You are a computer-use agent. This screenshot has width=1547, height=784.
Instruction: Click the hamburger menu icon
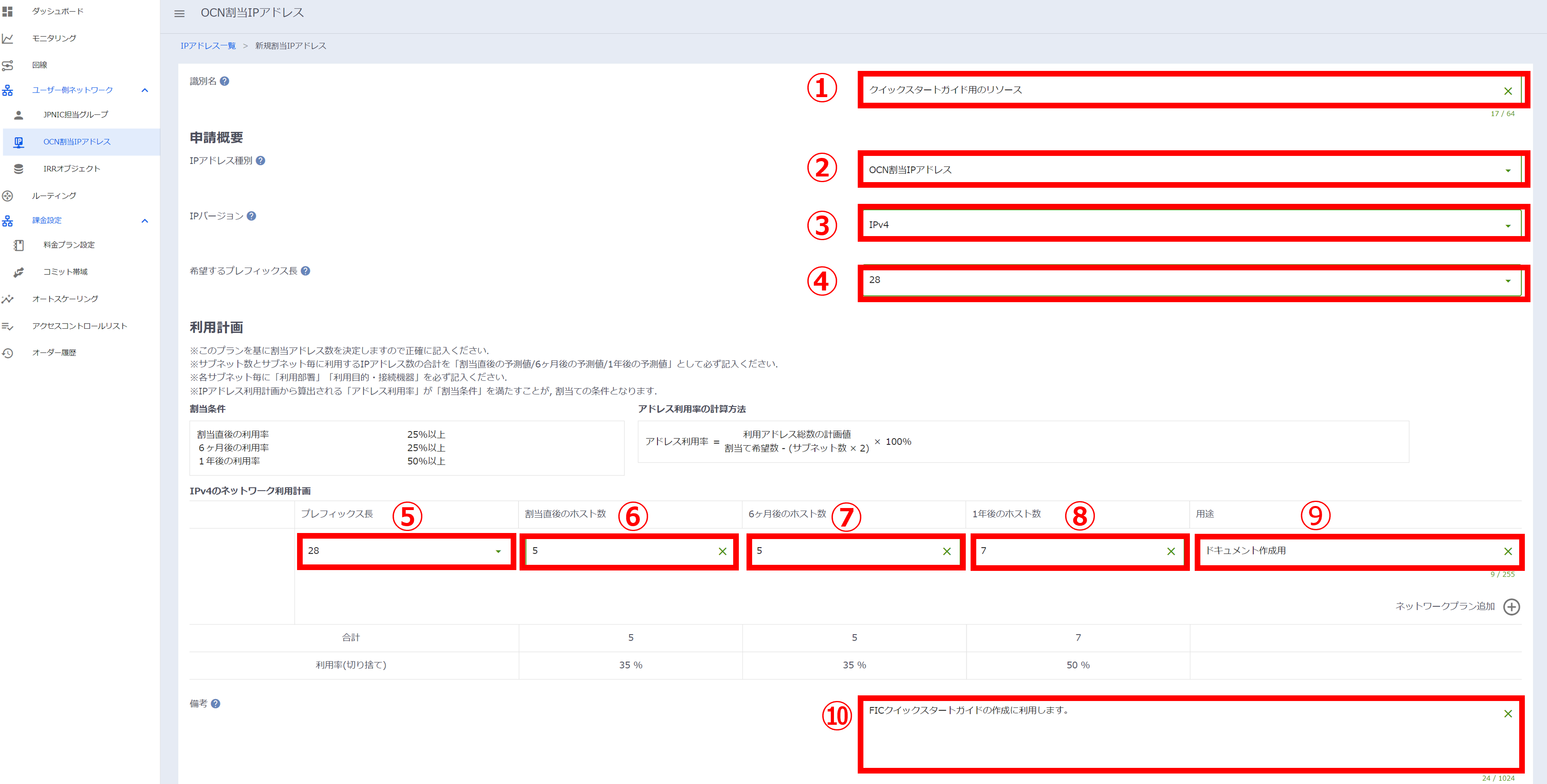point(179,13)
